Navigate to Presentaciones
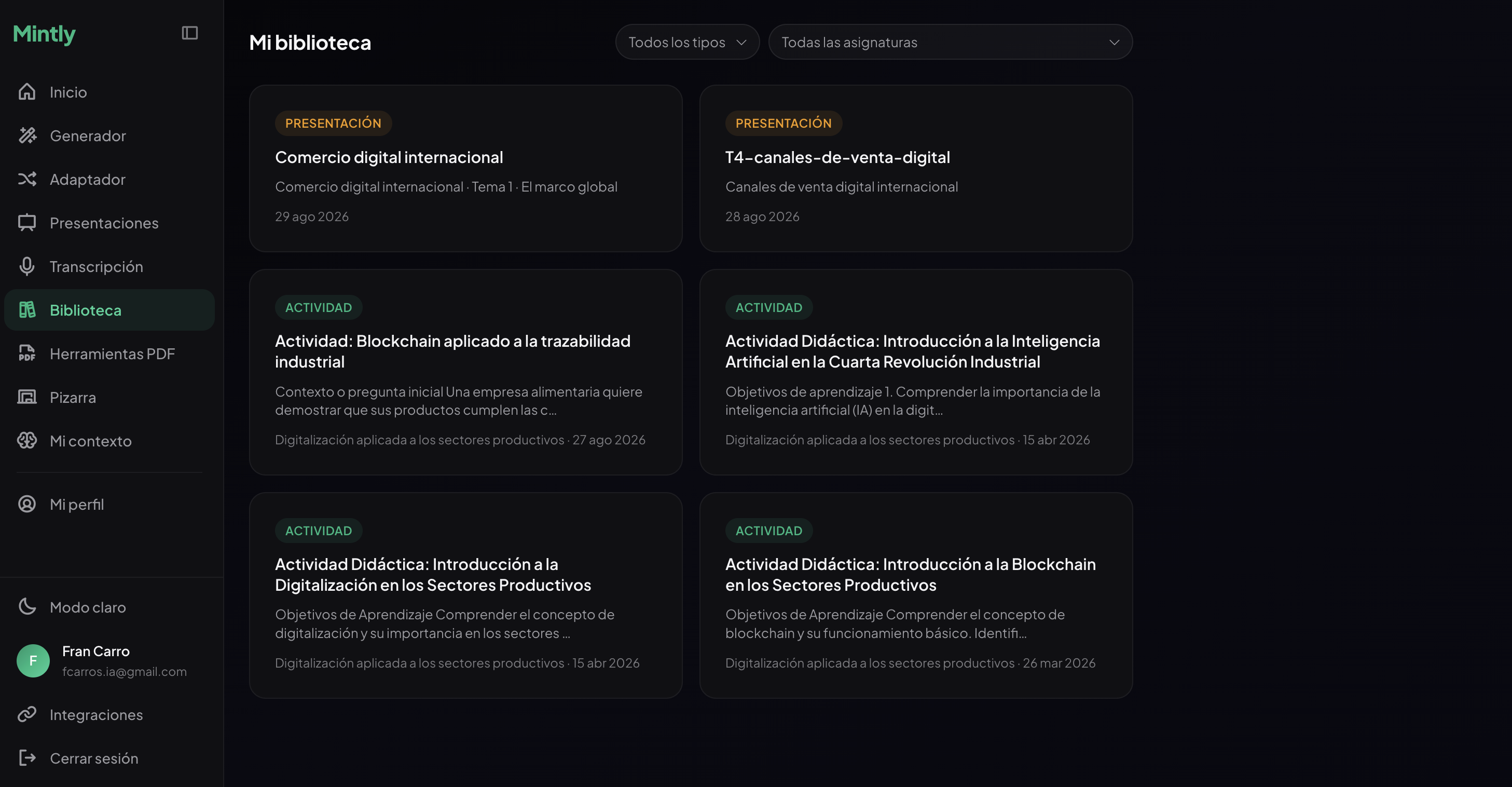1512x787 pixels. point(109,223)
